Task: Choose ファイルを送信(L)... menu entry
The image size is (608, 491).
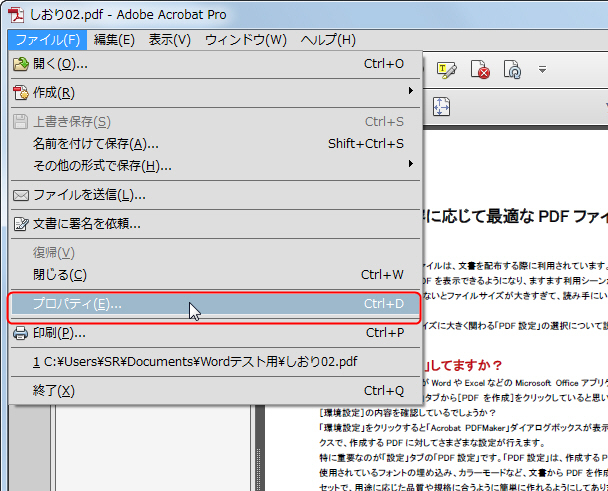Action: tap(215, 195)
